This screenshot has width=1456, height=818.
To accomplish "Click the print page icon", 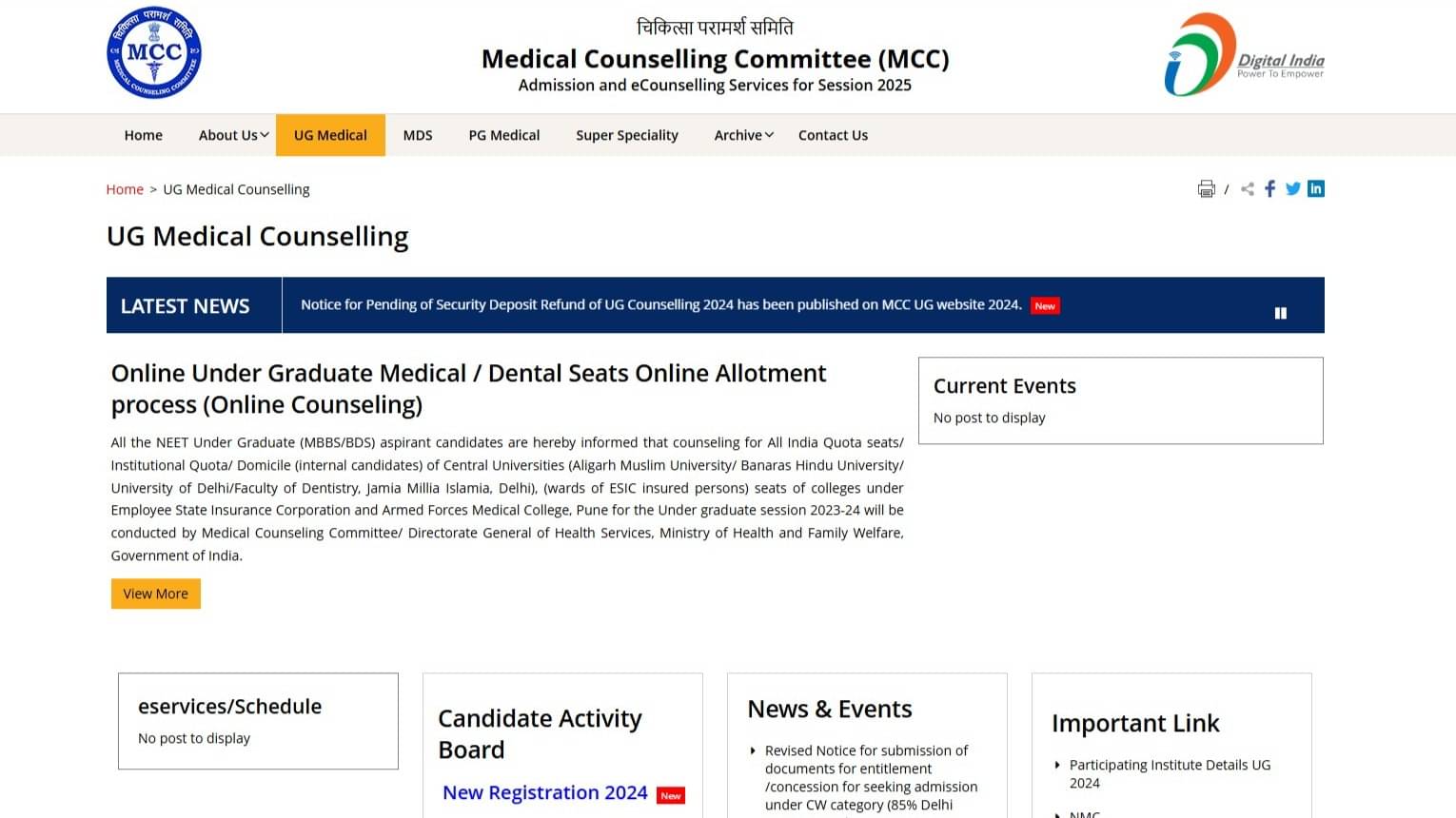I will pos(1206,188).
